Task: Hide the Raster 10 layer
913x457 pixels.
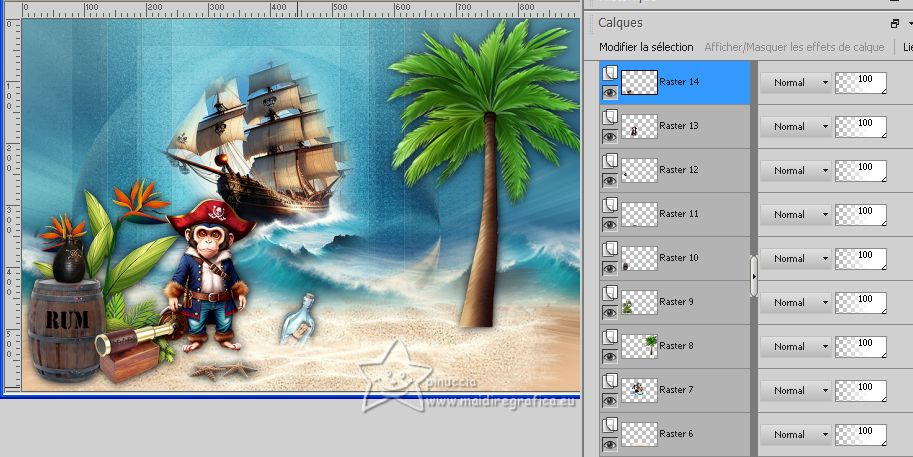Action: click(610, 268)
